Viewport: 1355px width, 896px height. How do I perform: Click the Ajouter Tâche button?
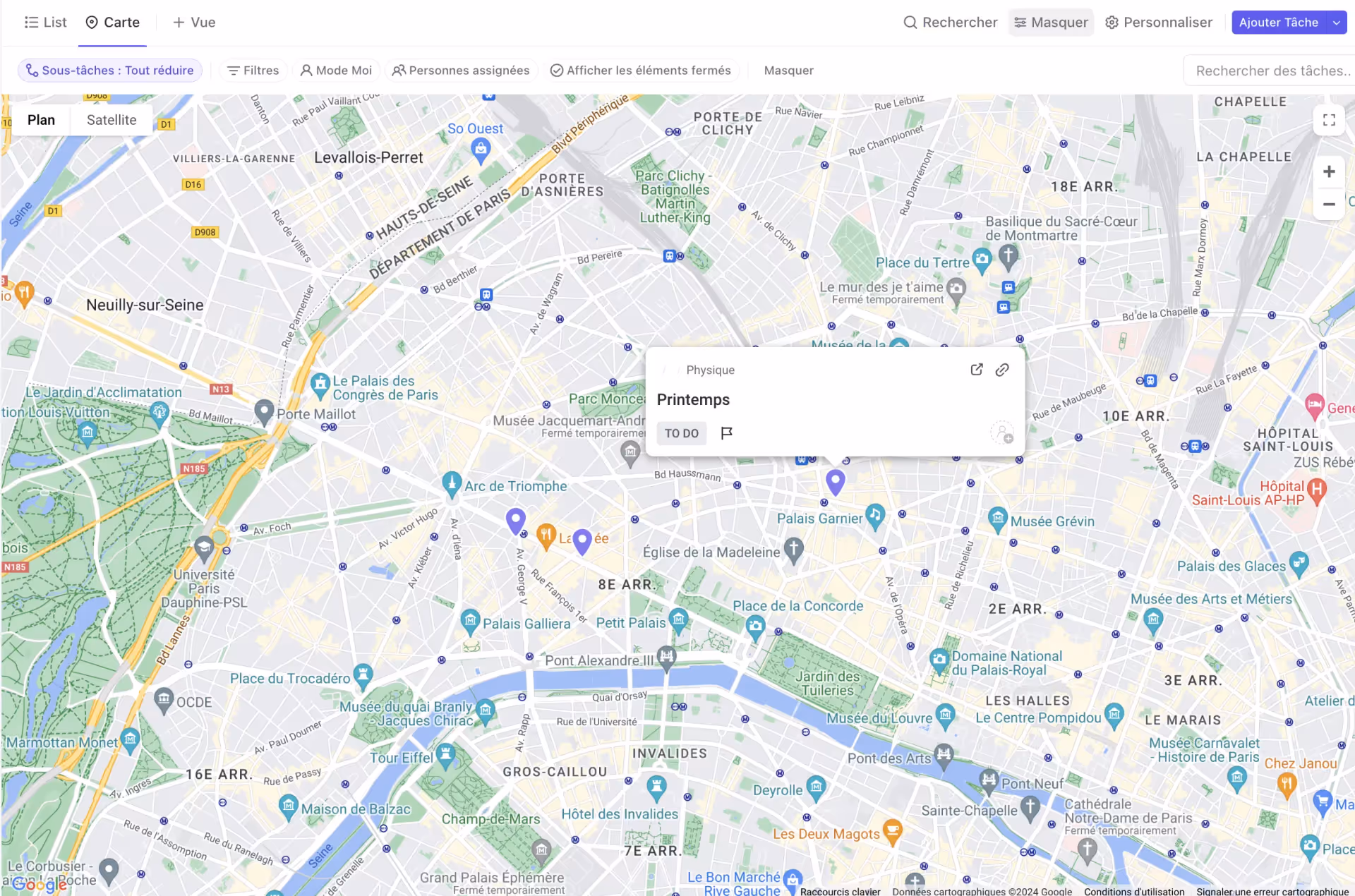pyautogui.click(x=1279, y=22)
